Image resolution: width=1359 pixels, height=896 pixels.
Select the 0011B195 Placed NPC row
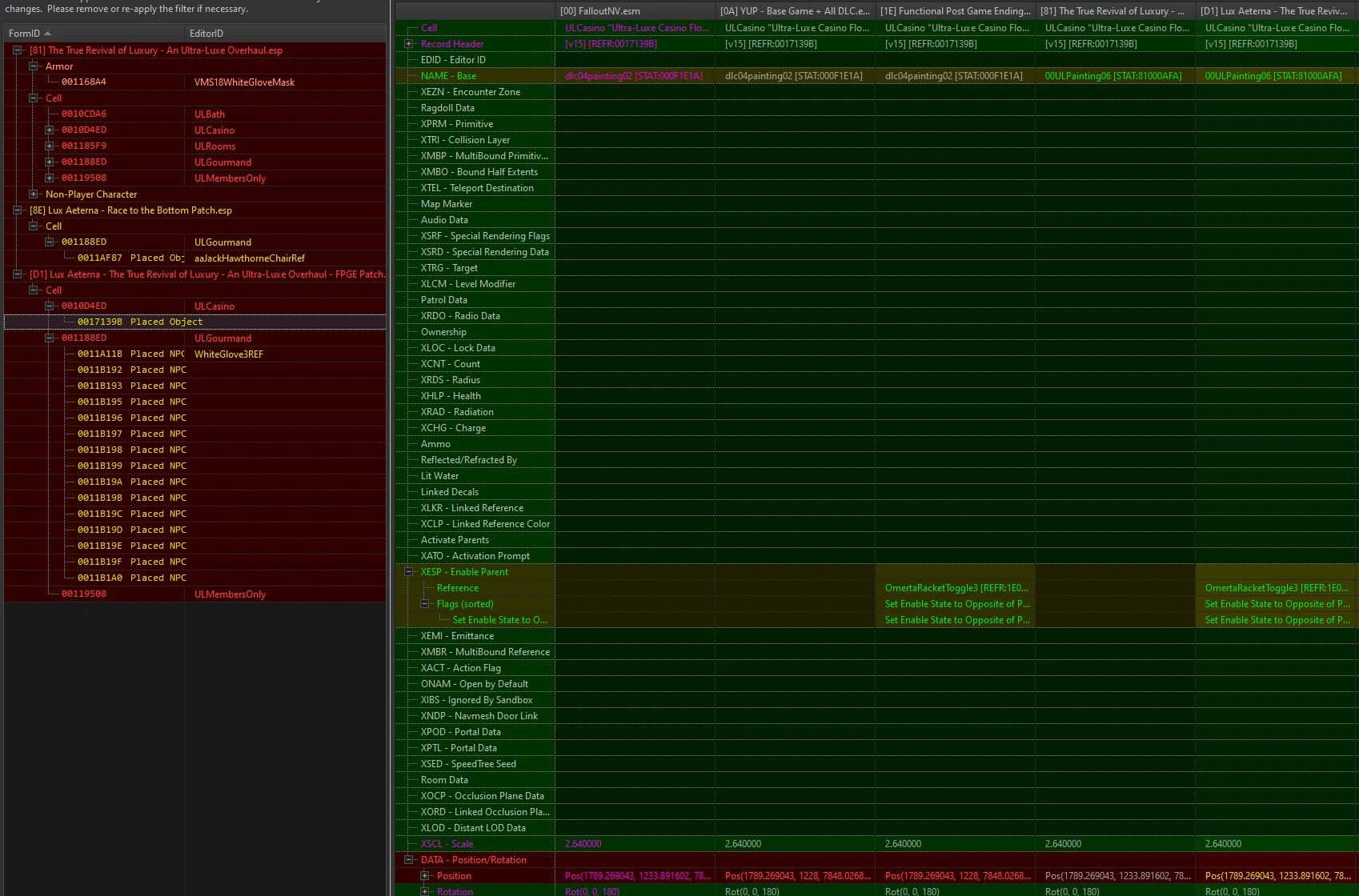click(195, 402)
